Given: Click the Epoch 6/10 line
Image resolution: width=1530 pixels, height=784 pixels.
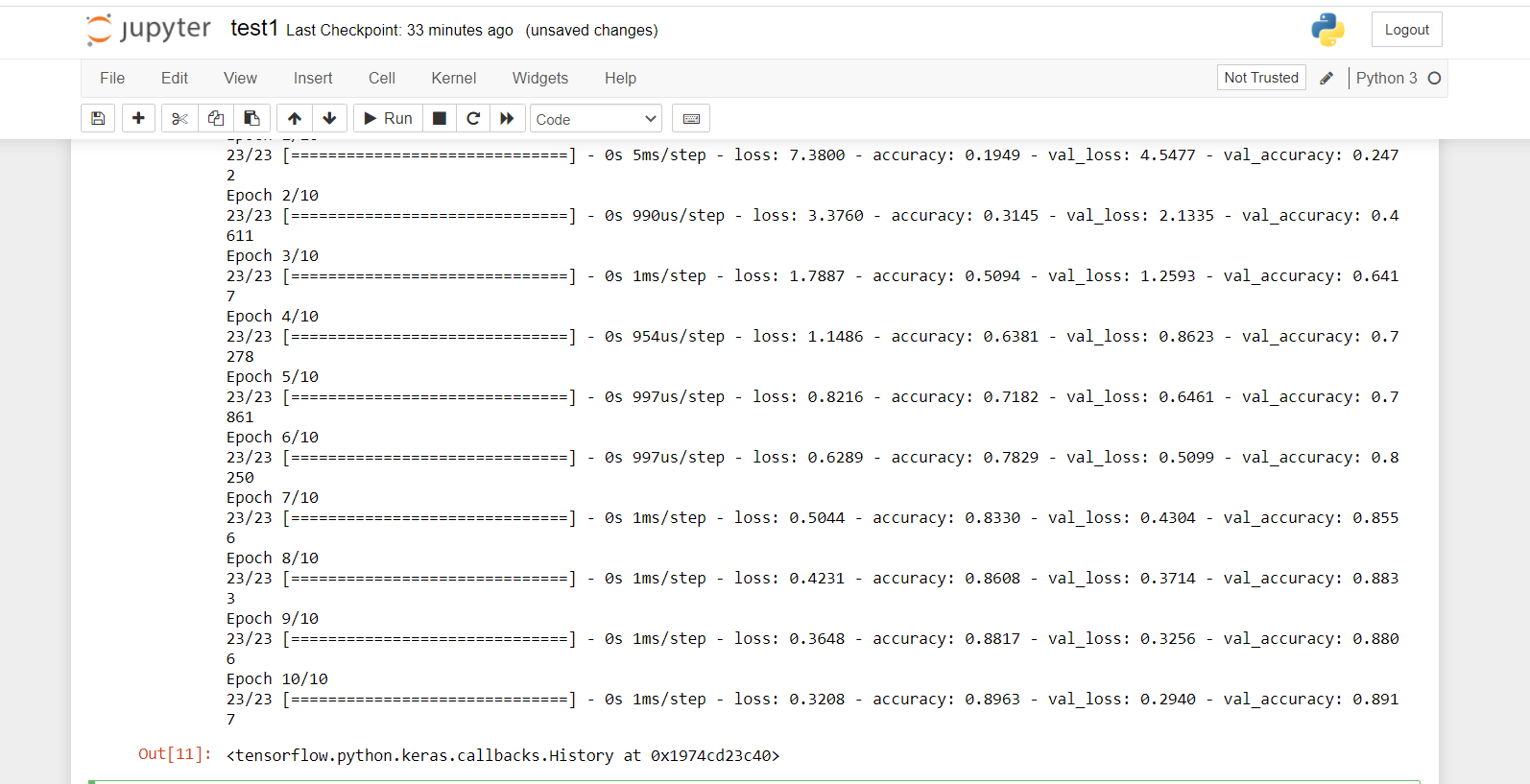Looking at the screenshot, I should point(273,438).
